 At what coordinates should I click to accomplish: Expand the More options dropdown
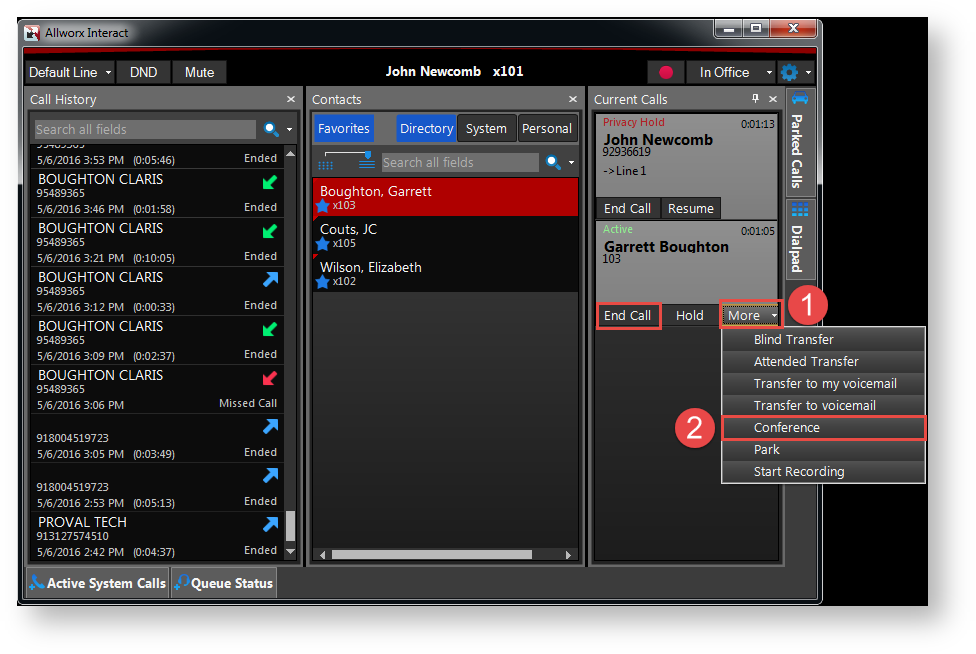[750, 315]
